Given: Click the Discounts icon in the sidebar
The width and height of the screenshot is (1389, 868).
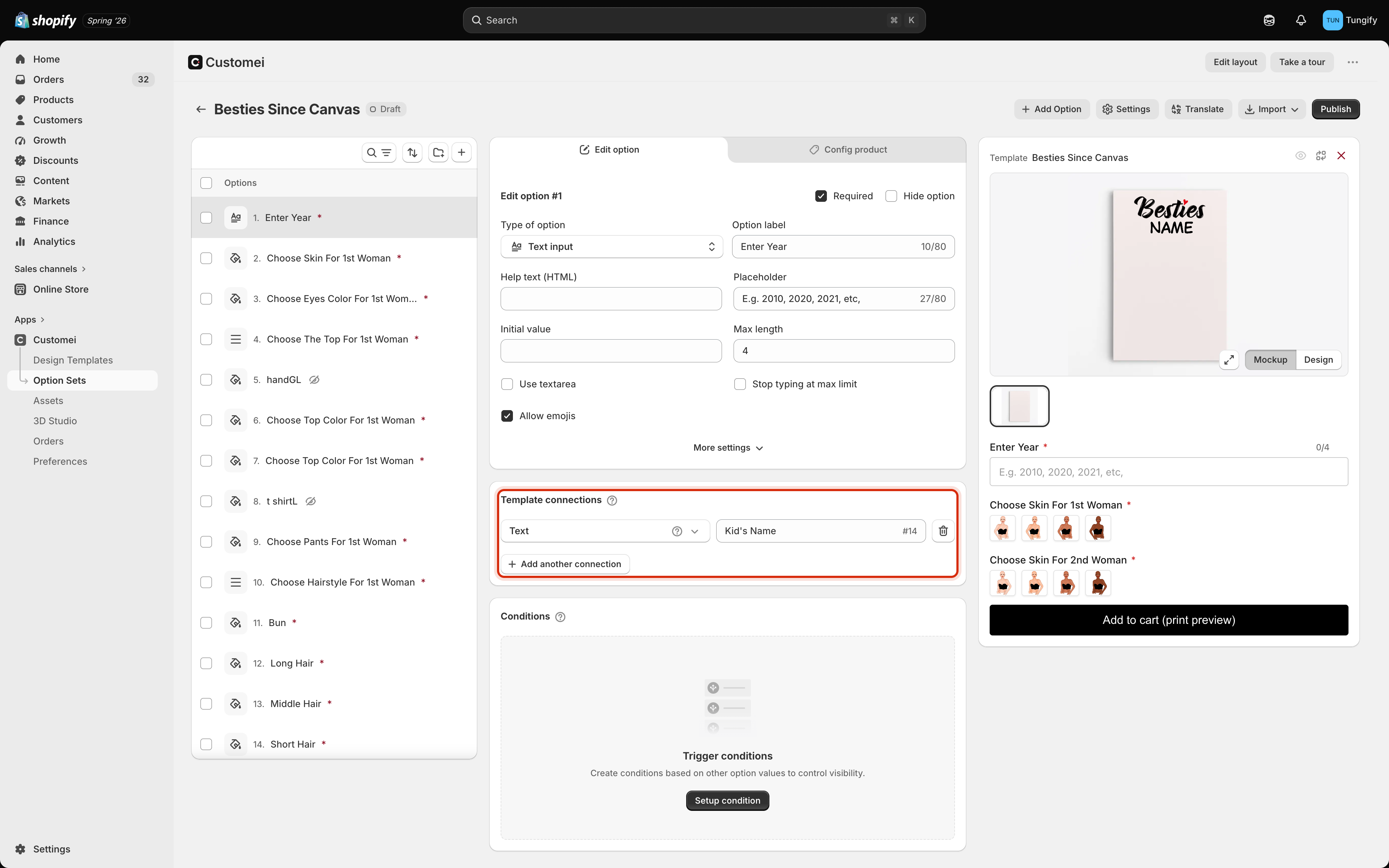Looking at the screenshot, I should click(x=21, y=160).
